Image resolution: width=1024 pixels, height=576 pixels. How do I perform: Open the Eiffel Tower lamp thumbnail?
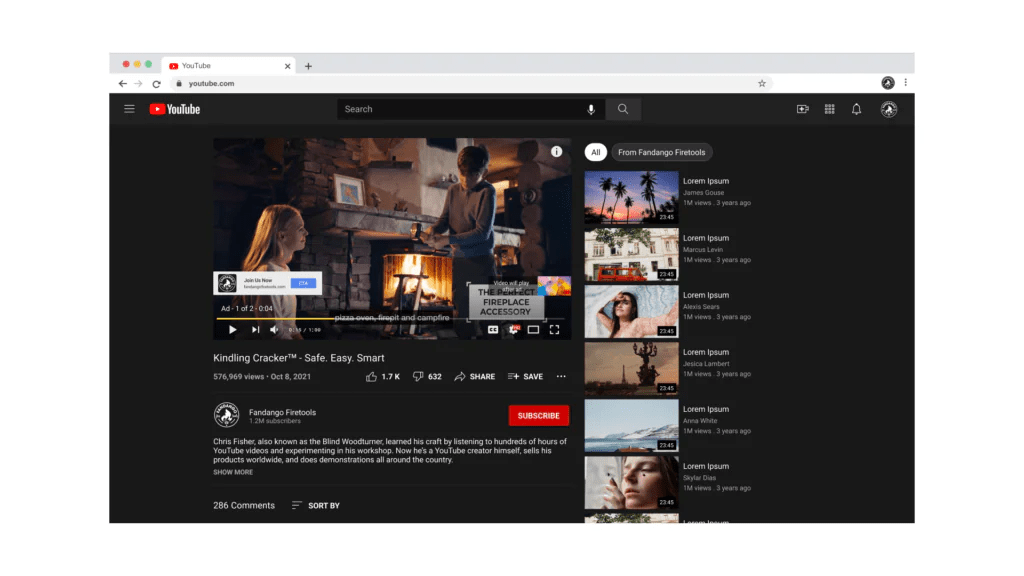(x=631, y=368)
